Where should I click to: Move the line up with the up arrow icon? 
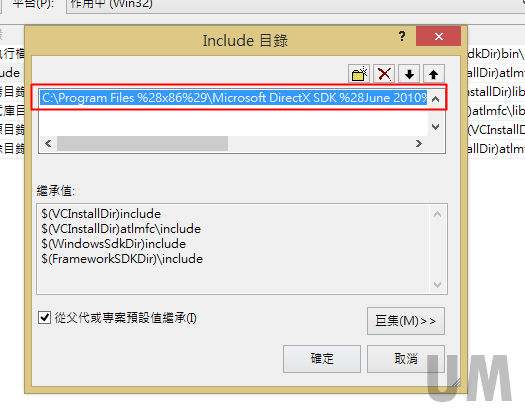(x=434, y=74)
